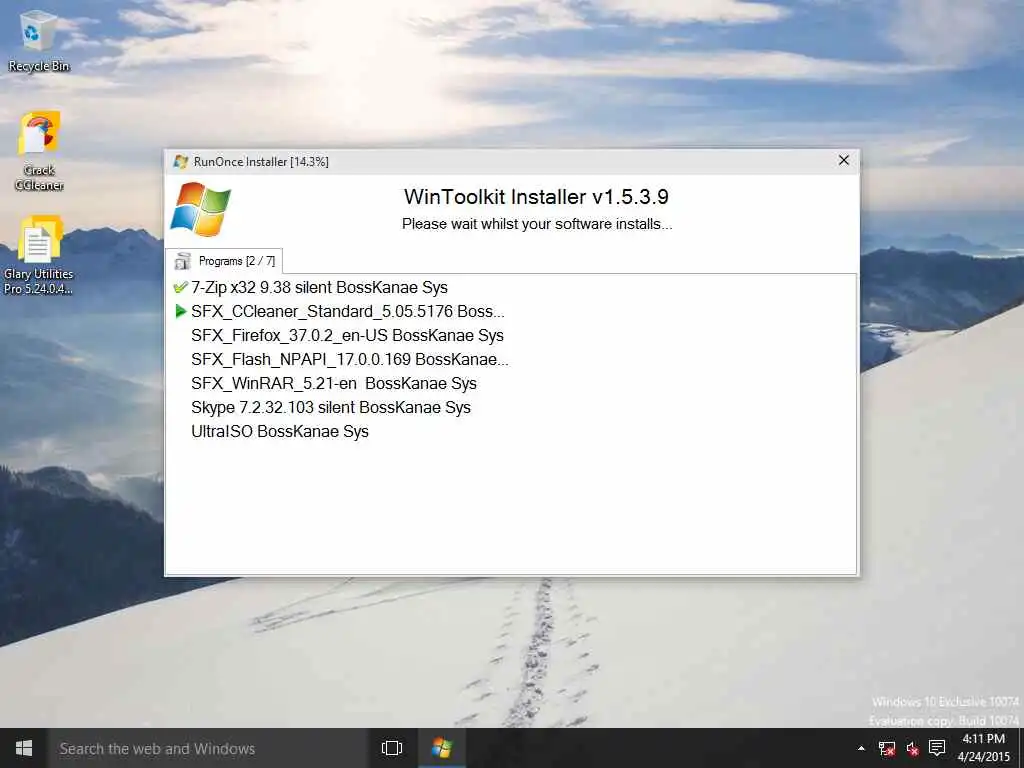This screenshot has height=768, width=1024.
Task: Close the RunOnce Installer window
Action: (844, 161)
